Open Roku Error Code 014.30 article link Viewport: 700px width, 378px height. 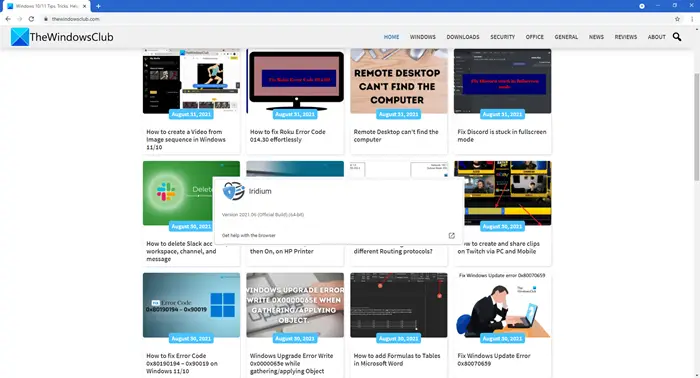pyautogui.click(x=288, y=136)
